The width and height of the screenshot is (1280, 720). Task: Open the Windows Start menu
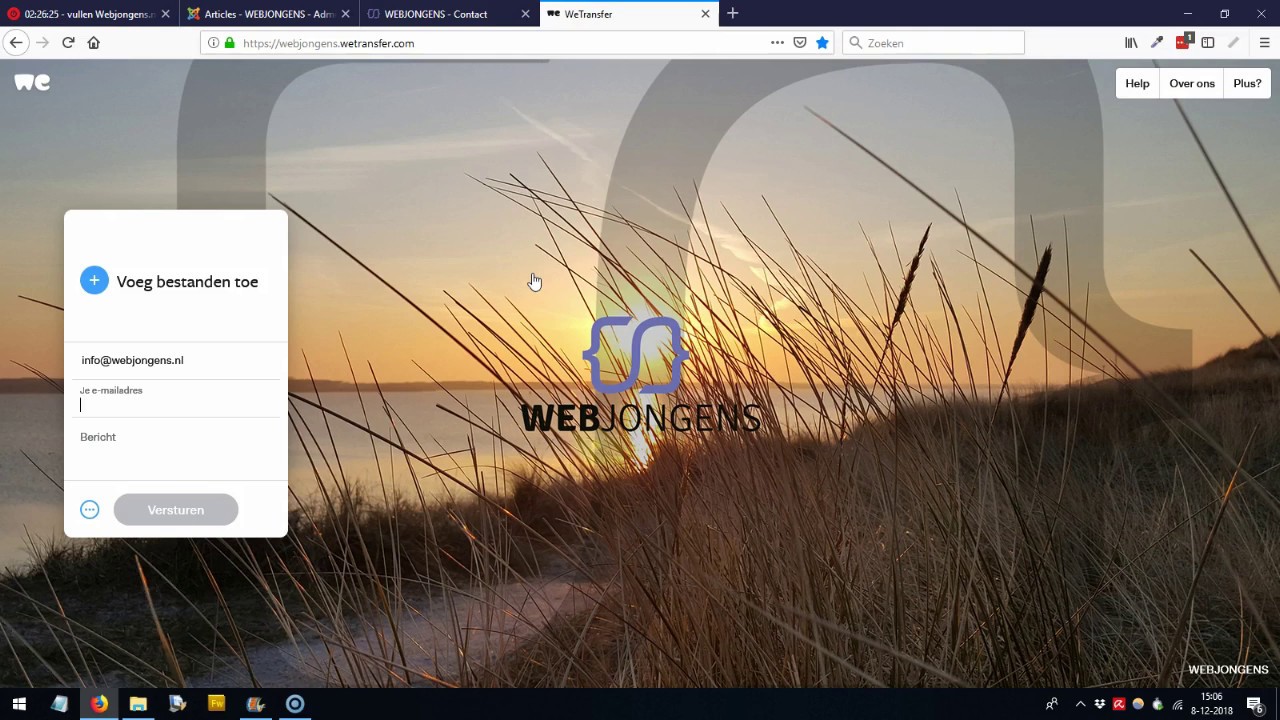click(19, 704)
